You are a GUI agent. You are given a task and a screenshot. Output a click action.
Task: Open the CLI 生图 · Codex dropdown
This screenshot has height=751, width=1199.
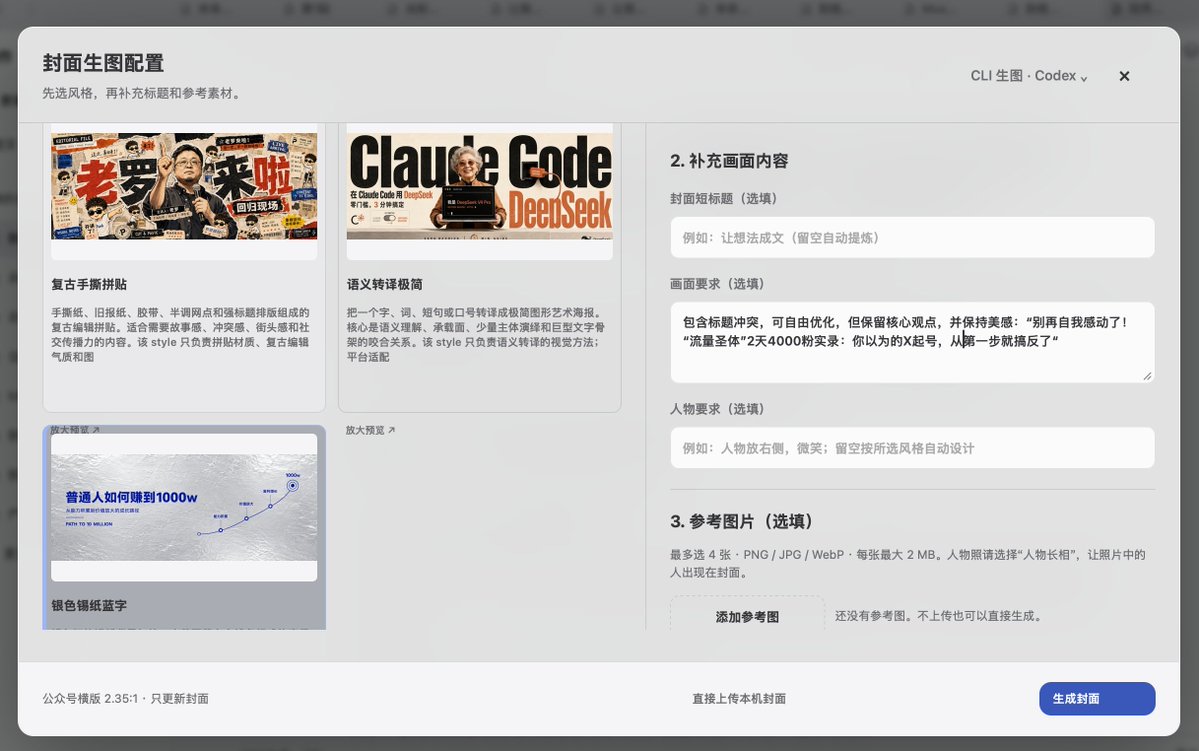click(x=1028, y=76)
